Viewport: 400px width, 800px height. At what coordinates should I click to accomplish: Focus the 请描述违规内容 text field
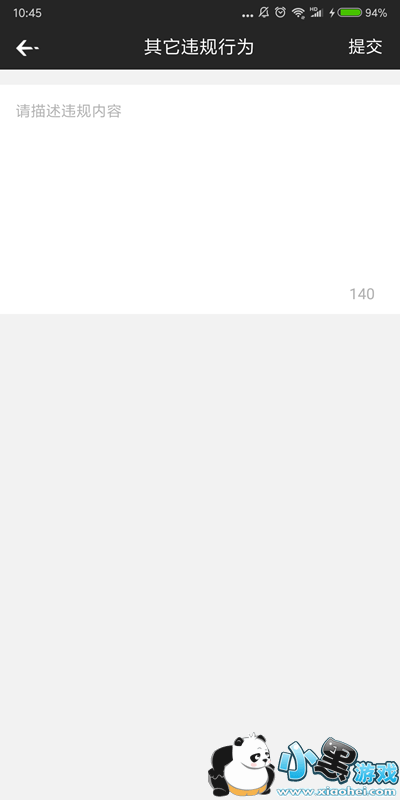200,199
